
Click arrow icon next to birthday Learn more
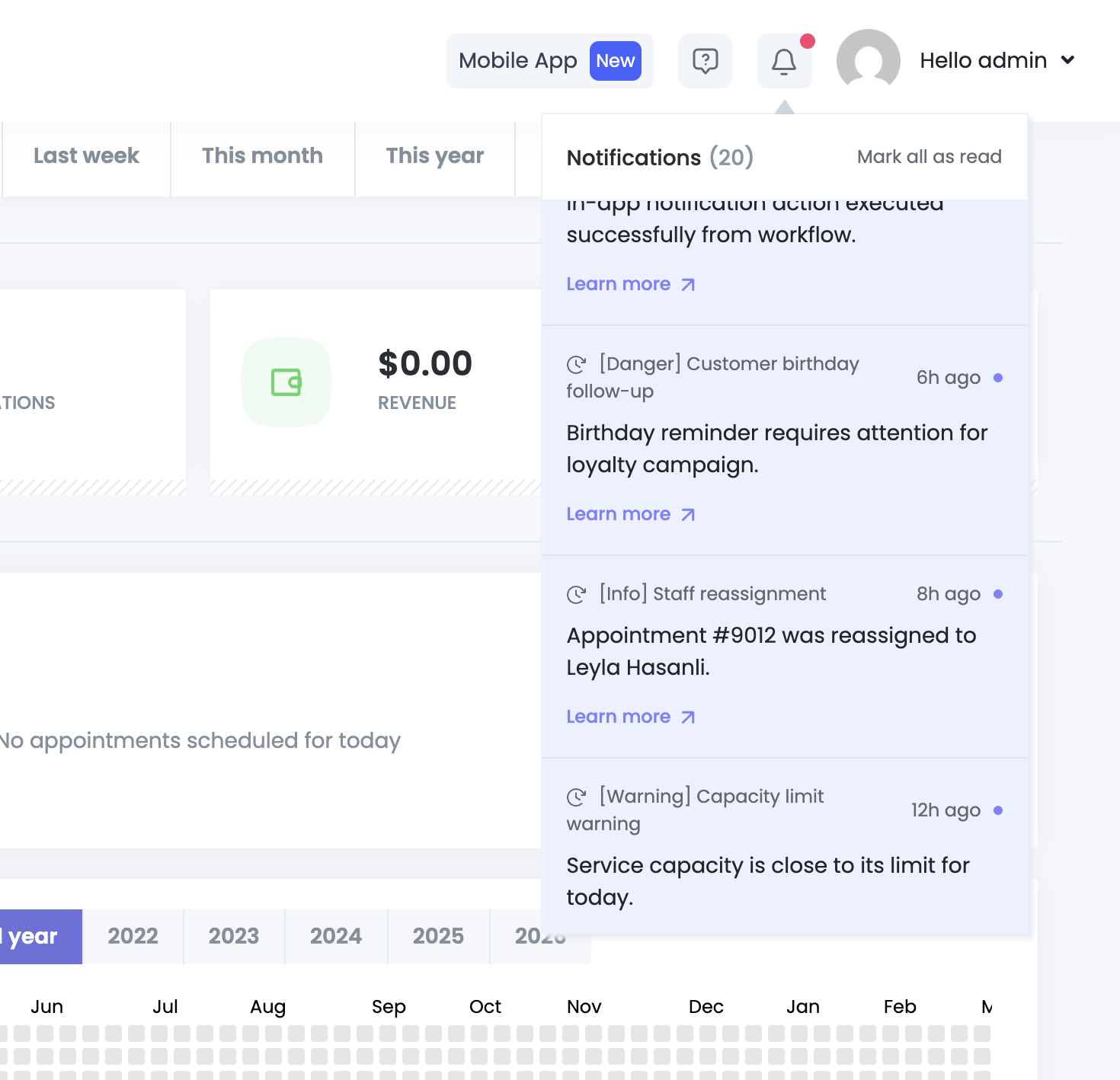tap(688, 515)
